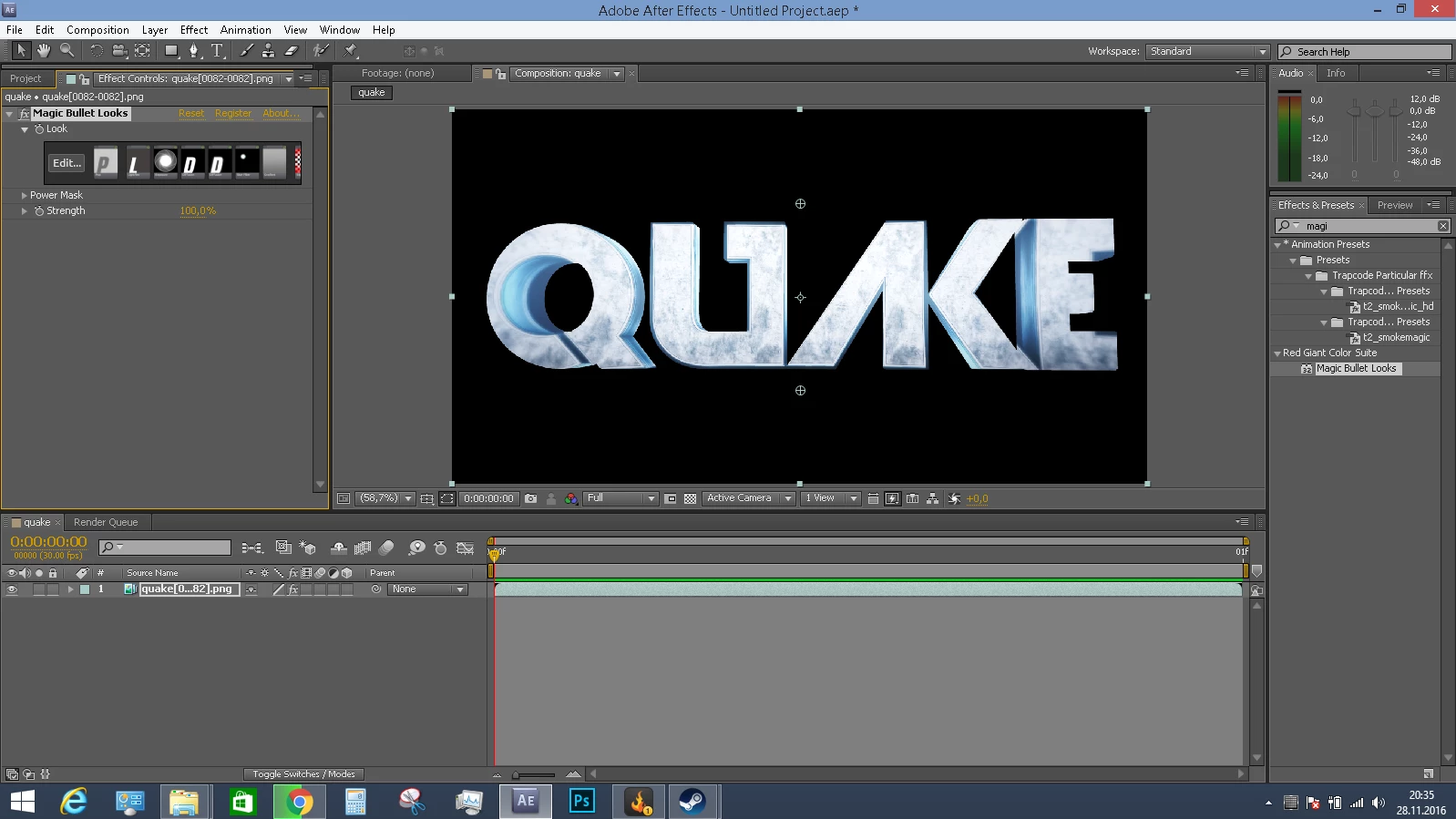This screenshot has width=1456, height=819.
Task: Toggle Pixel Aspect Ratio Correction
Action: (873, 498)
